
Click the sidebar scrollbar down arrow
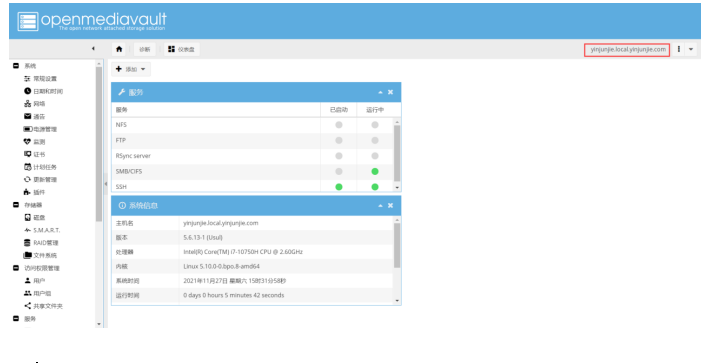(99, 324)
